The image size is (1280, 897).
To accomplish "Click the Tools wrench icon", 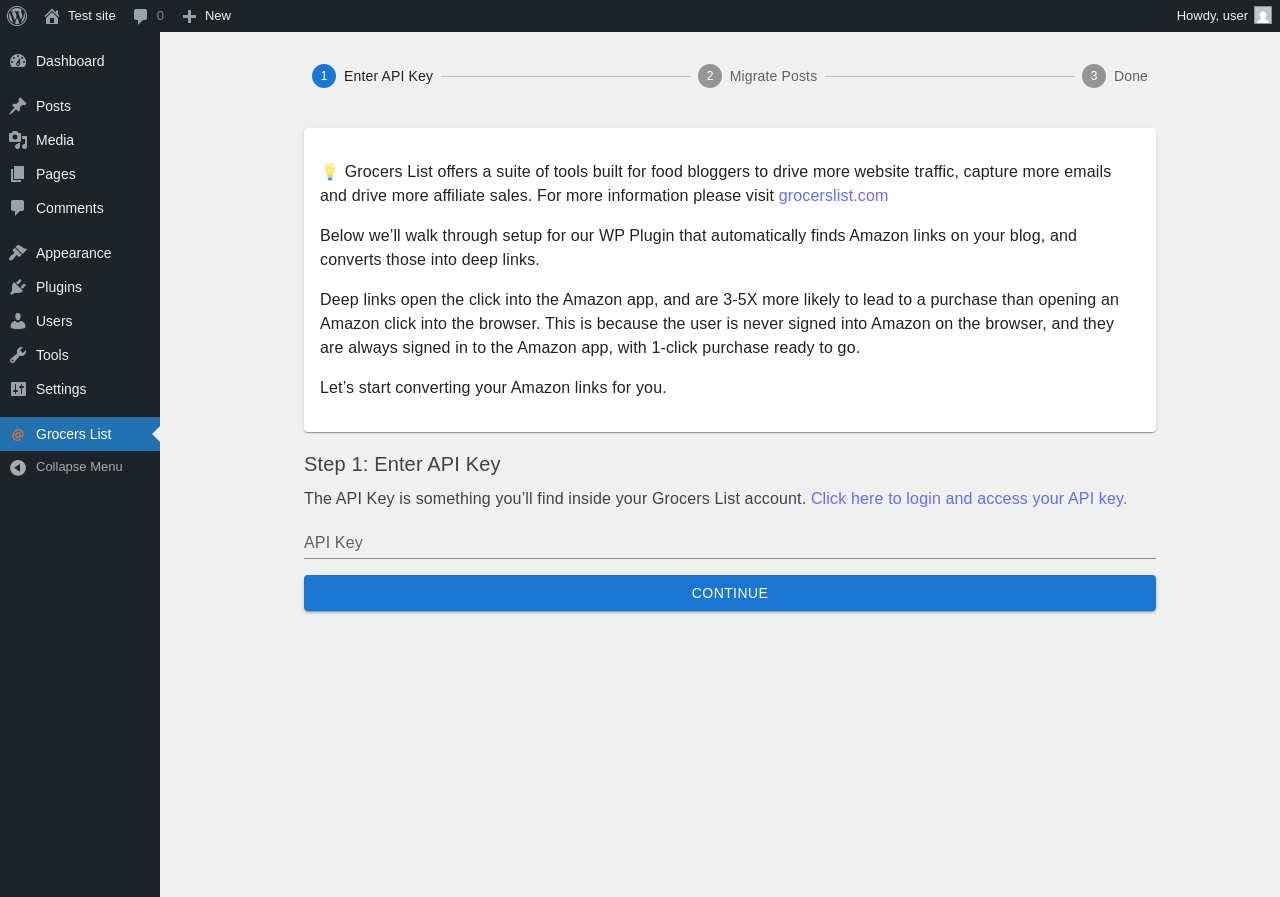I will pos(18,355).
